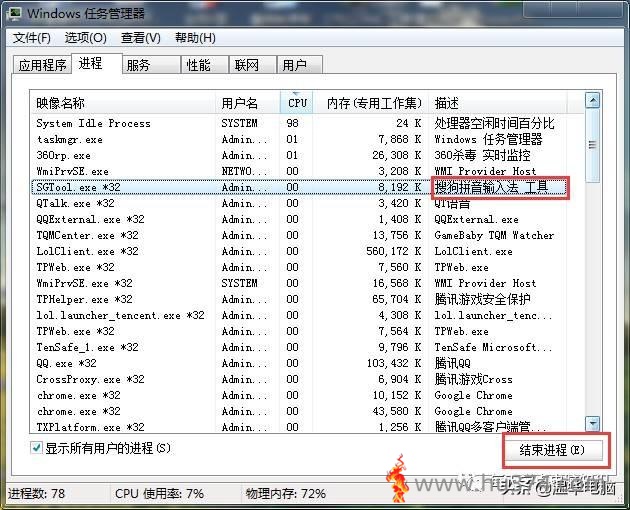Image resolution: width=630 pixels, height=510 pixels.
Task: Click the 560,172 K memory value
Action: click(394, 251)
